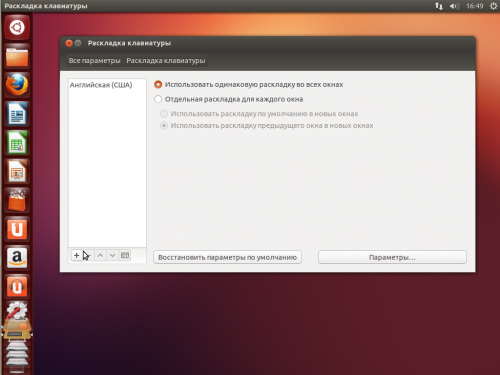
Task: Open Files manager from launcher
Action: pos(17,56)
